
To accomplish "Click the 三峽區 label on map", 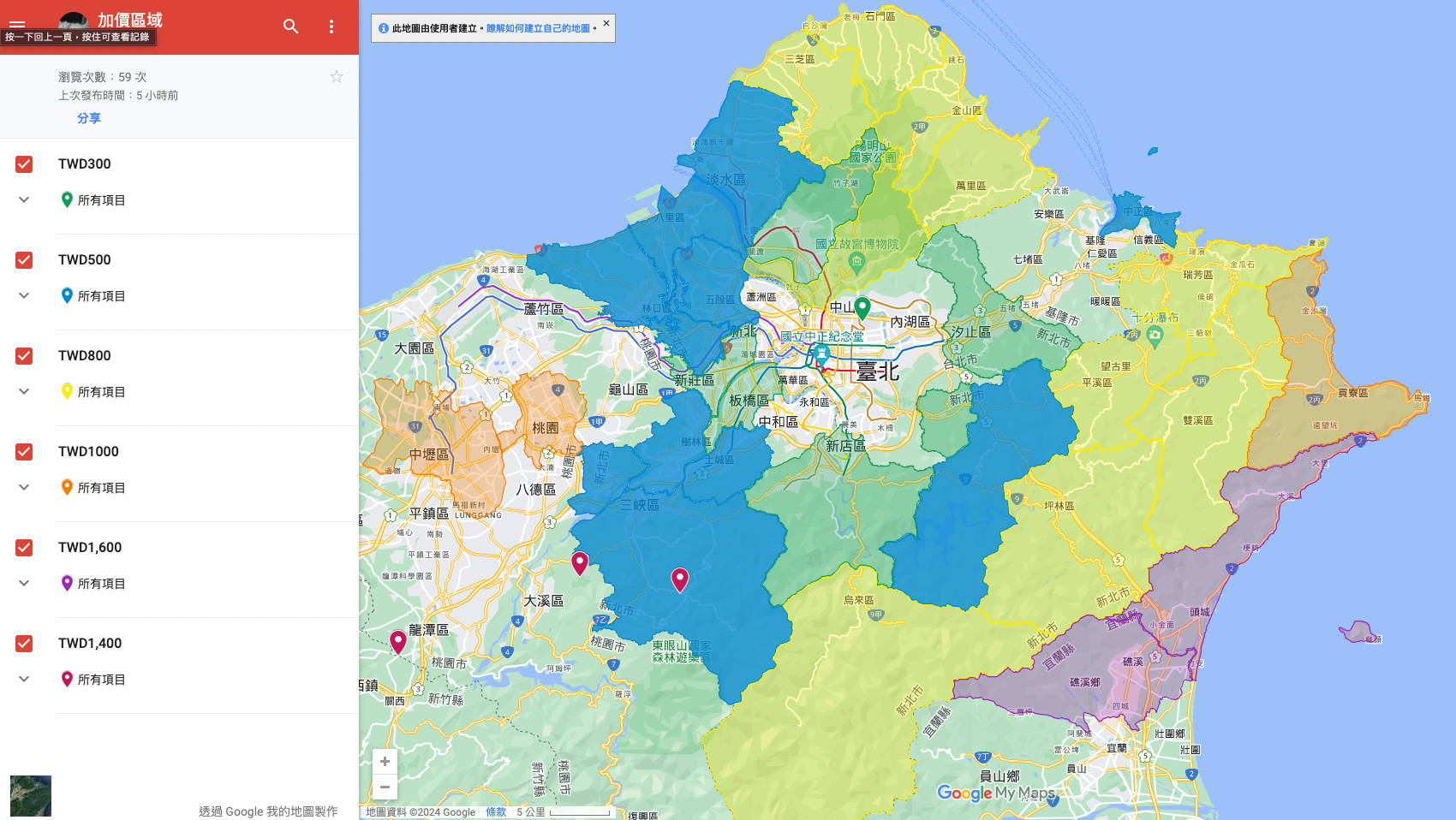I will pos(640,505).
